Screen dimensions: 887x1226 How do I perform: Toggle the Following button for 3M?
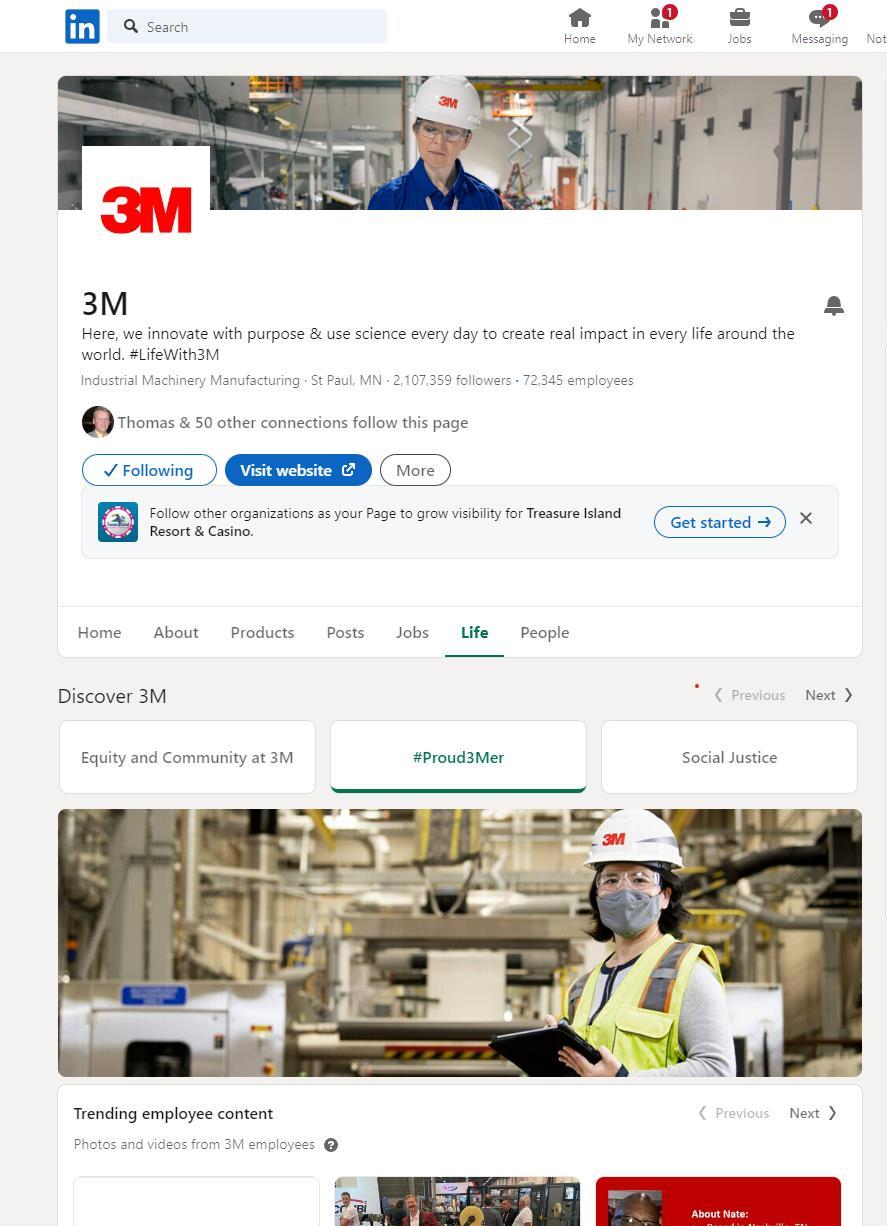(x=149, y=470)
